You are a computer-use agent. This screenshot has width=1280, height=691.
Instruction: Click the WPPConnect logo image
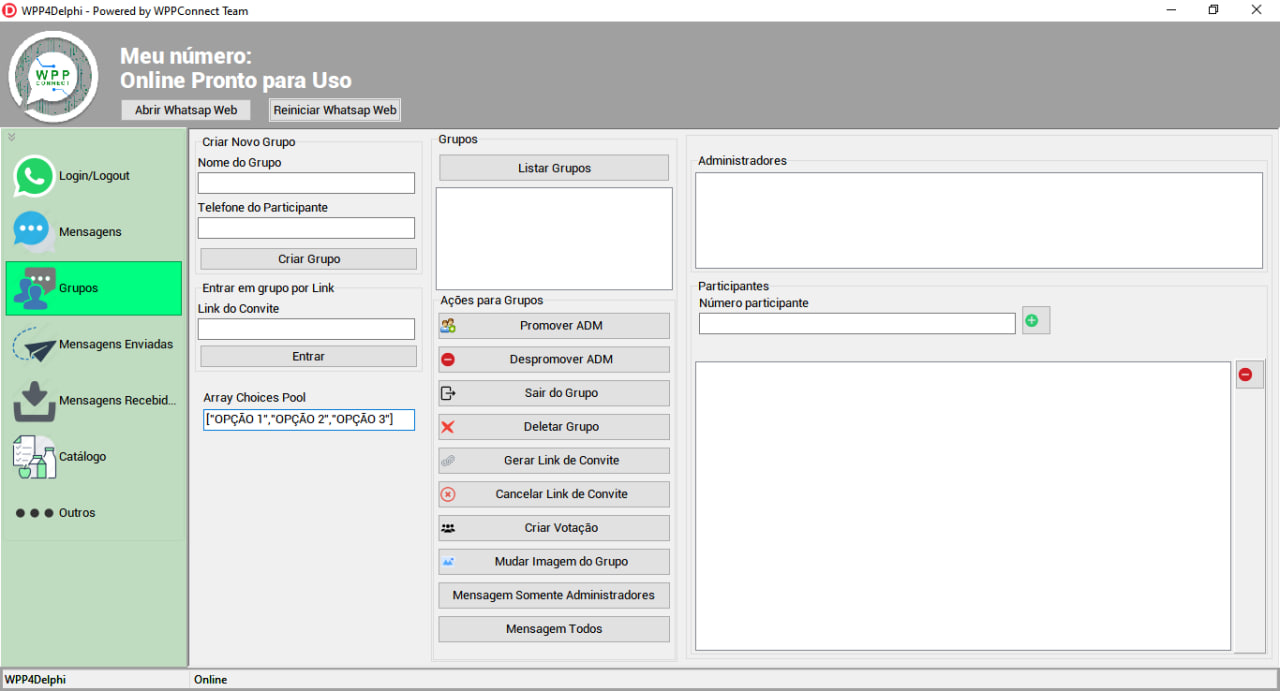53,77
